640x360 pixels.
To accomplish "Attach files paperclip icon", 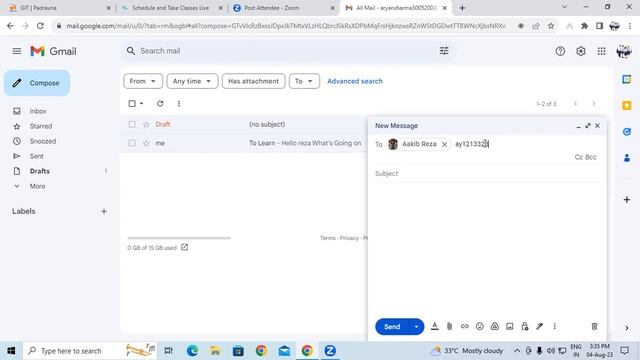I will tap(449, 326).
